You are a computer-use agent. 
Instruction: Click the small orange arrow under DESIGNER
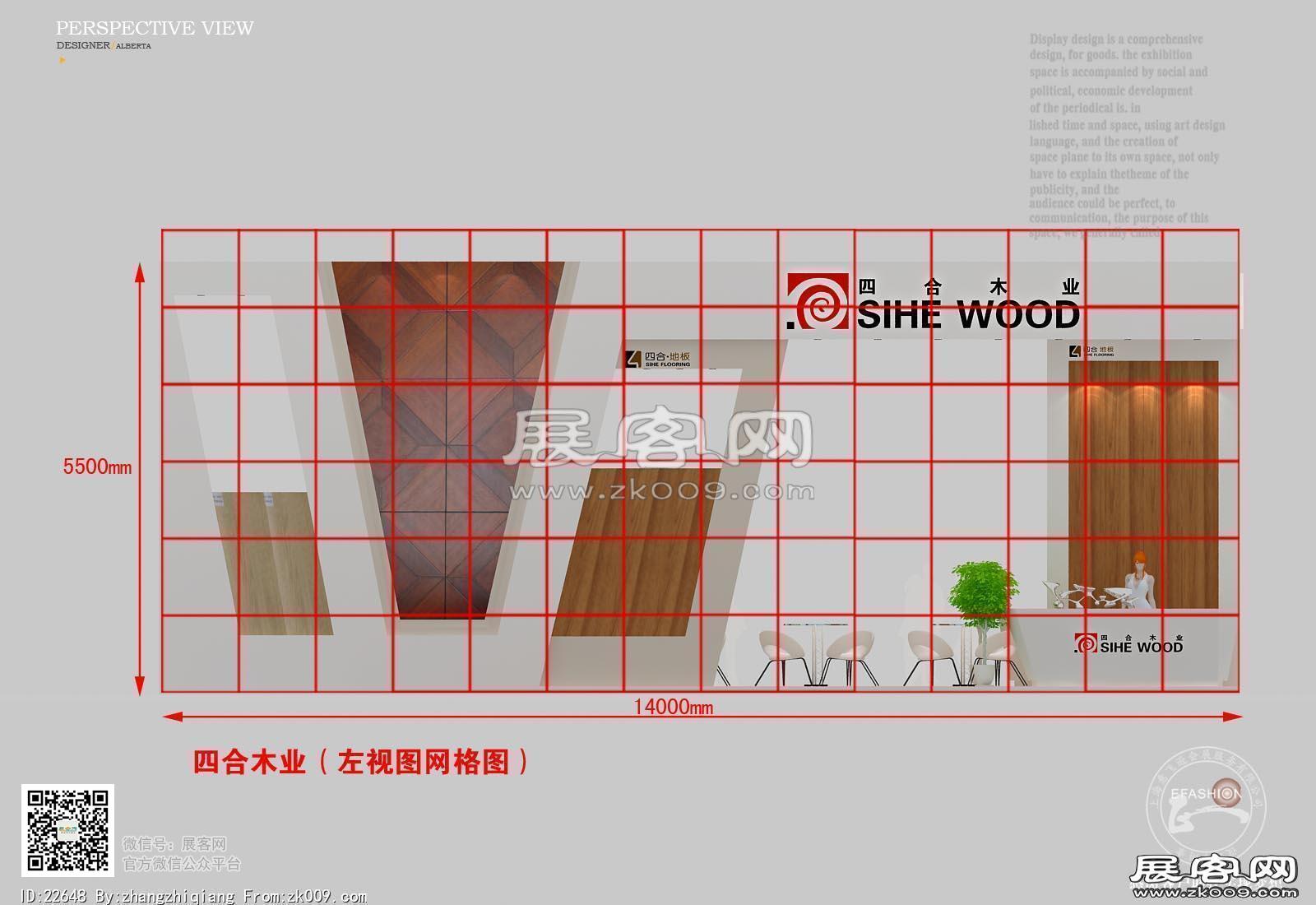pyautogui.click(x=62, y=60)
